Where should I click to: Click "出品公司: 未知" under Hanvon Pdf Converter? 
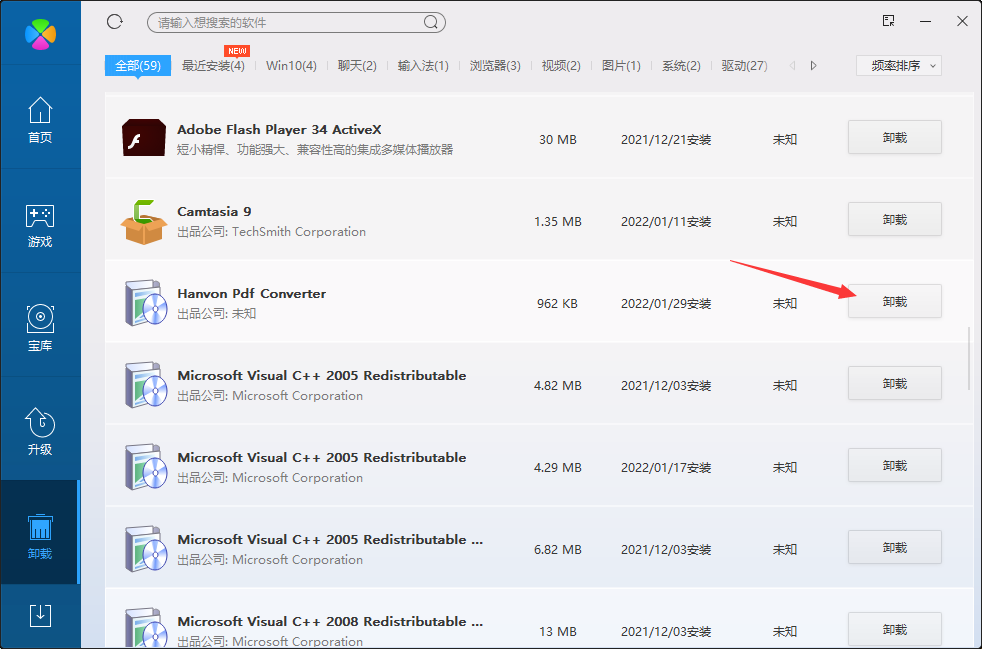pos(217,314)
